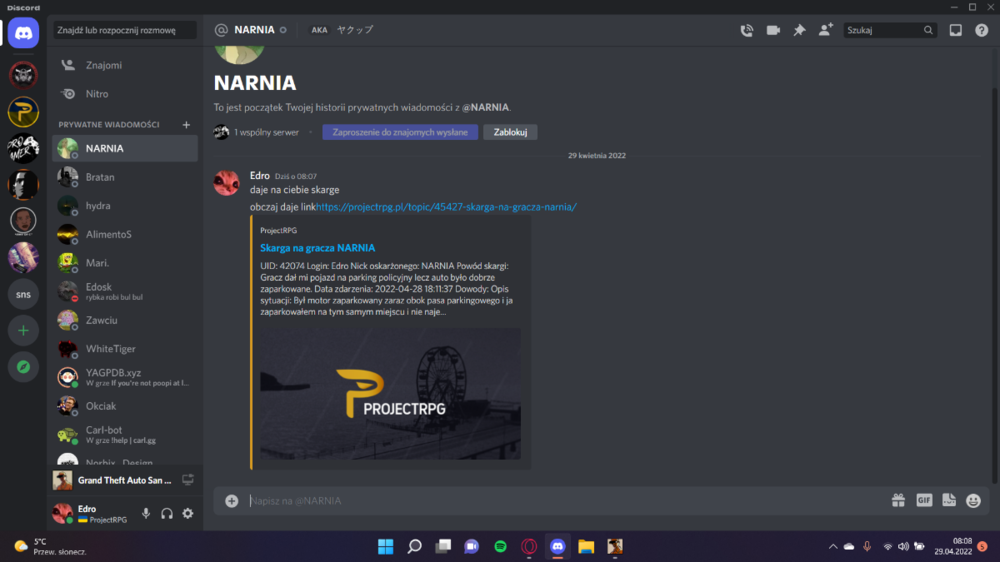Open the Bratan conversation

(x=125, y=177)
